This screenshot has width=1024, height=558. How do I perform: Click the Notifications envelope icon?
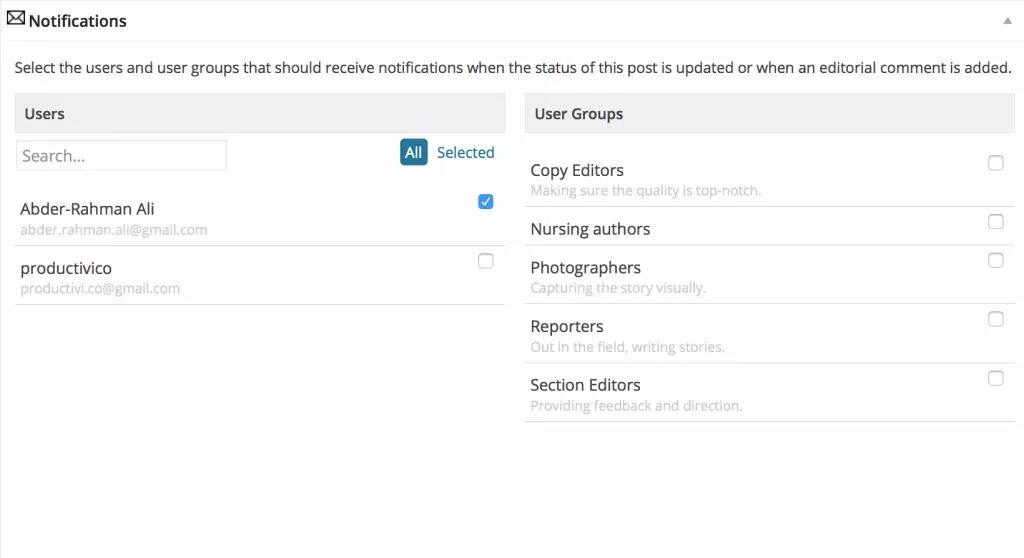coord(16,19)
